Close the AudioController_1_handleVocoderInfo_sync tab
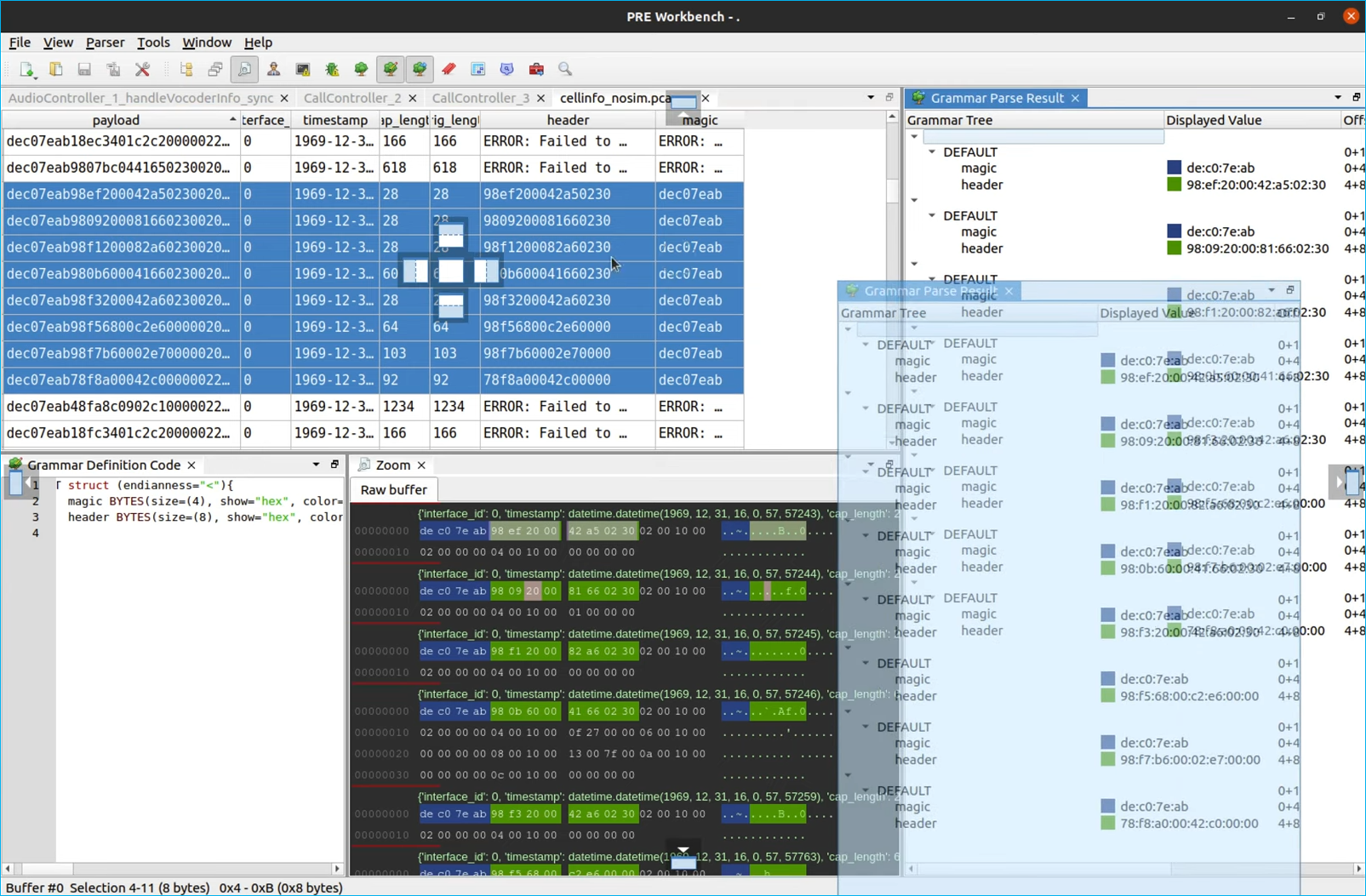Image resolution: width=1366 pixels, height=896 pixels. [284, 99]
